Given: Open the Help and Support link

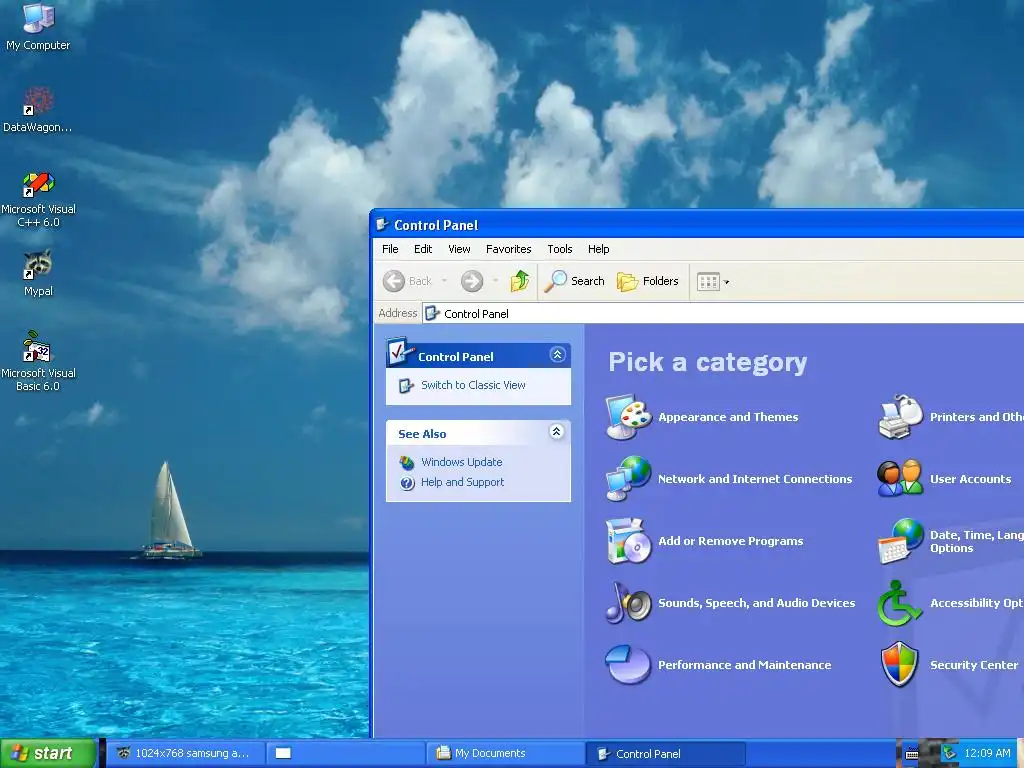Looking at the screenshot, I should [x=462, y=482].
